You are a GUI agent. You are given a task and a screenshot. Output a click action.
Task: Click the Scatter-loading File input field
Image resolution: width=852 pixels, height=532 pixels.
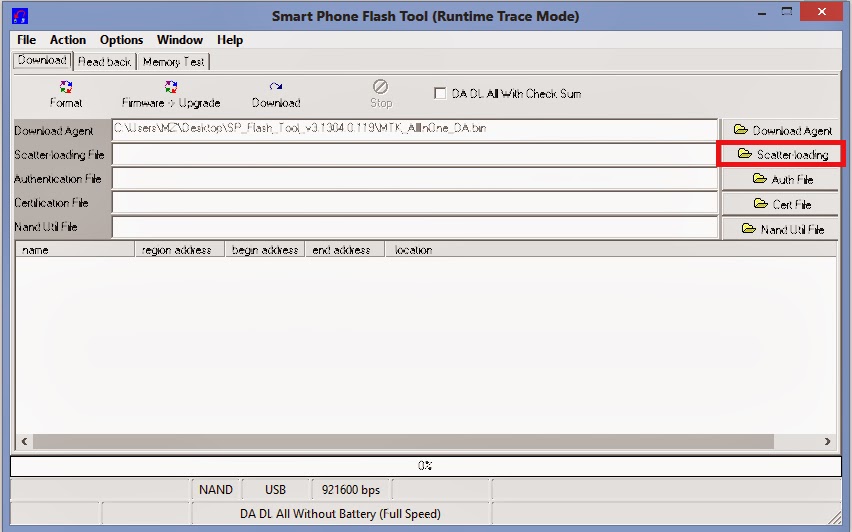[x=414, y=155]
